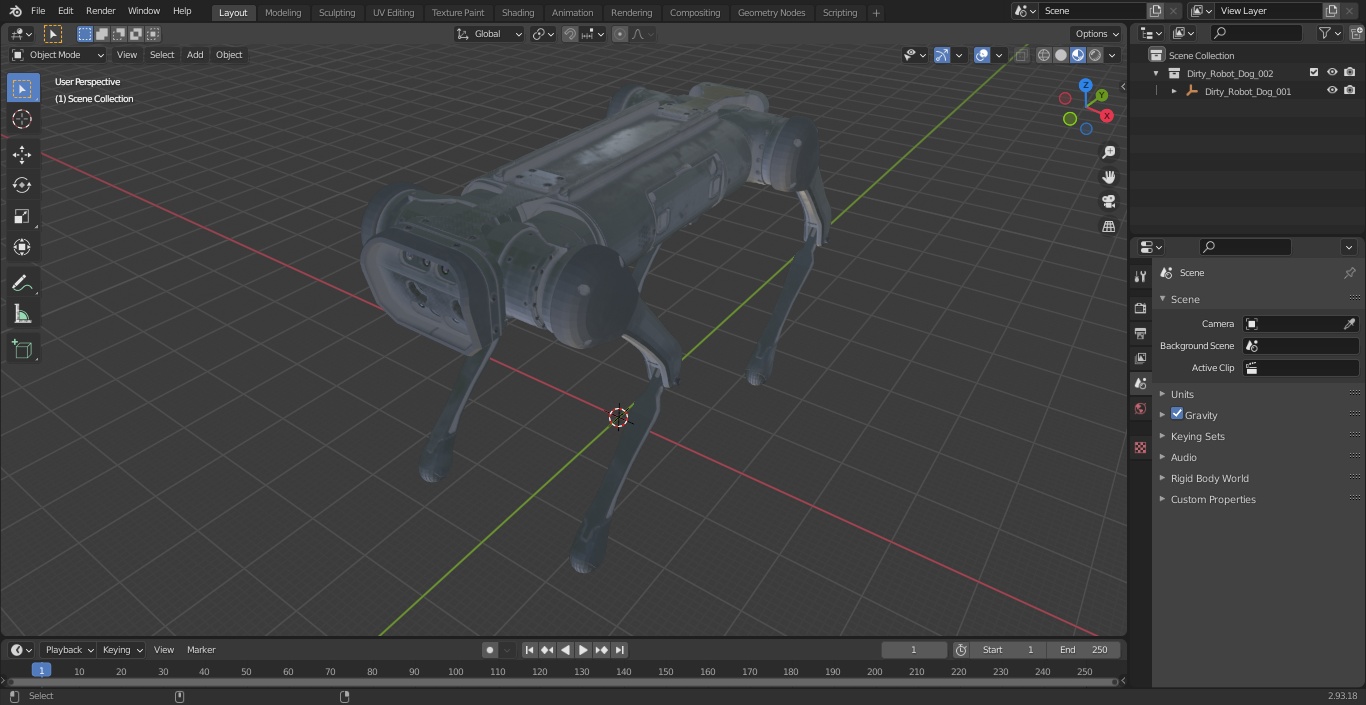
Task: Open the viewport Options dropdown
Action: [1098, 34]
